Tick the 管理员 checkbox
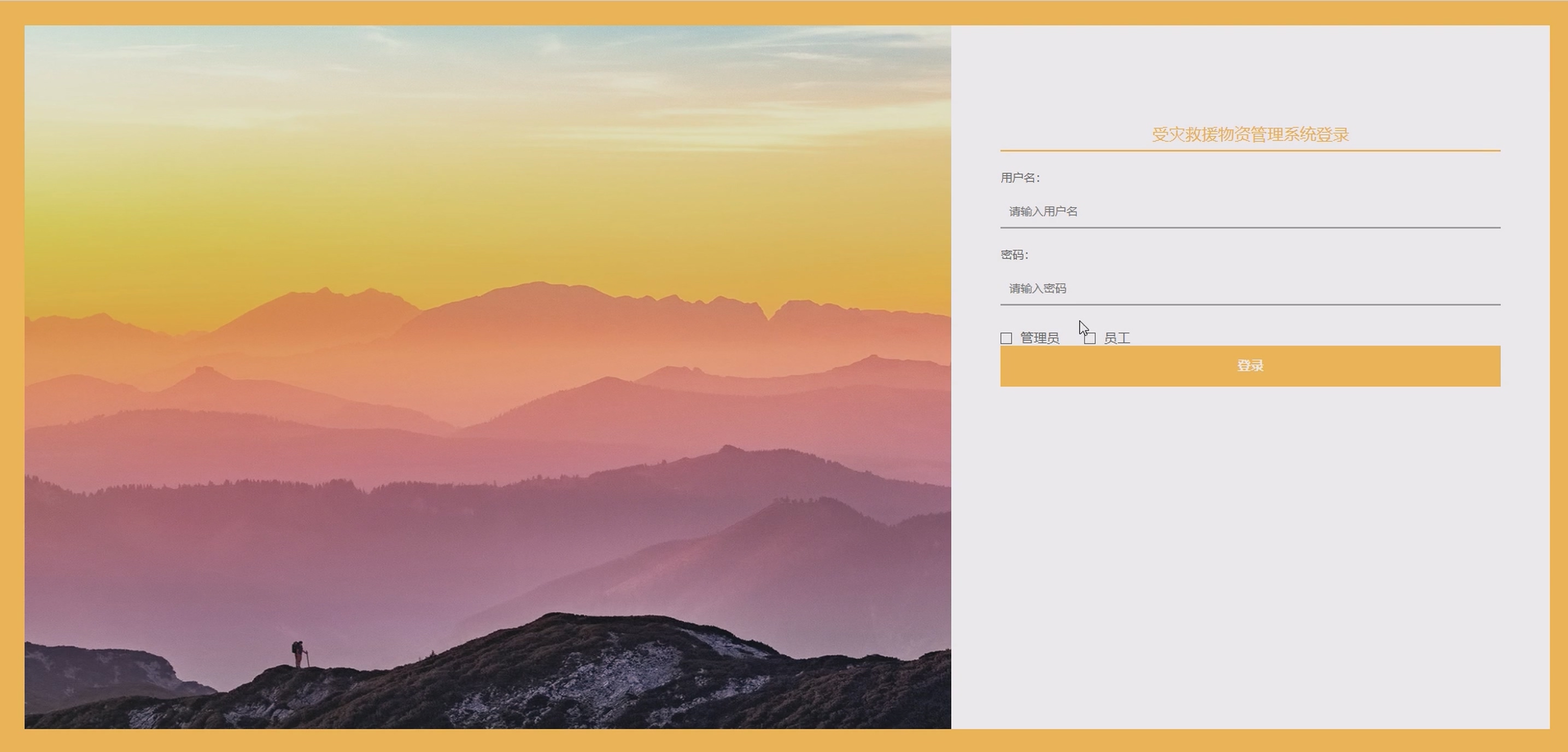 (1006, 338)
